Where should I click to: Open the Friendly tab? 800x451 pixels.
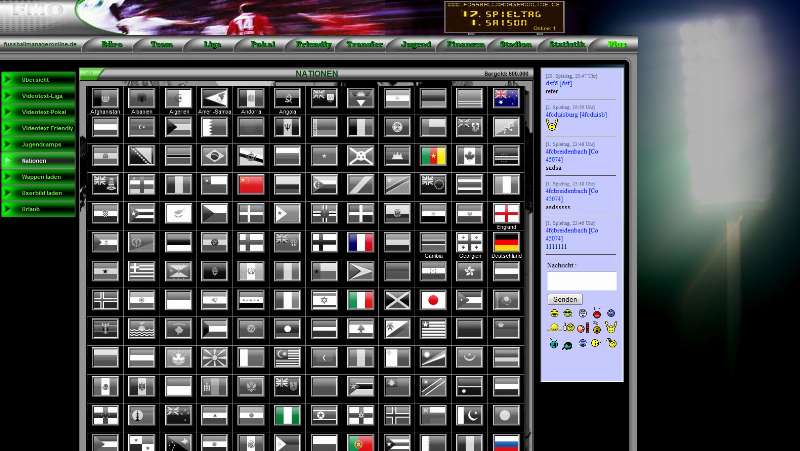[x=313, y=44]
